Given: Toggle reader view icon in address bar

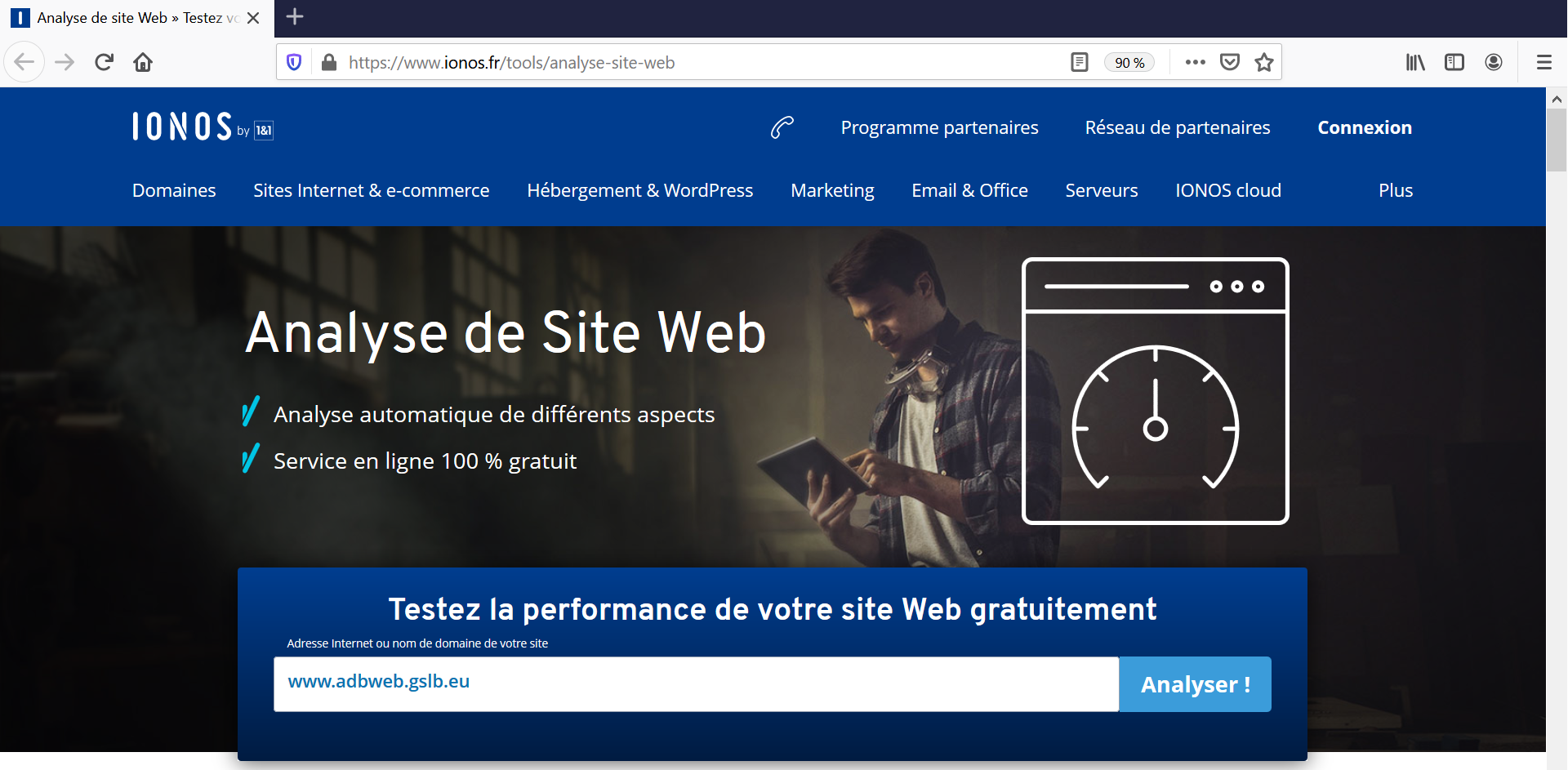Looking at the screenshot, I should [1079, 62].
